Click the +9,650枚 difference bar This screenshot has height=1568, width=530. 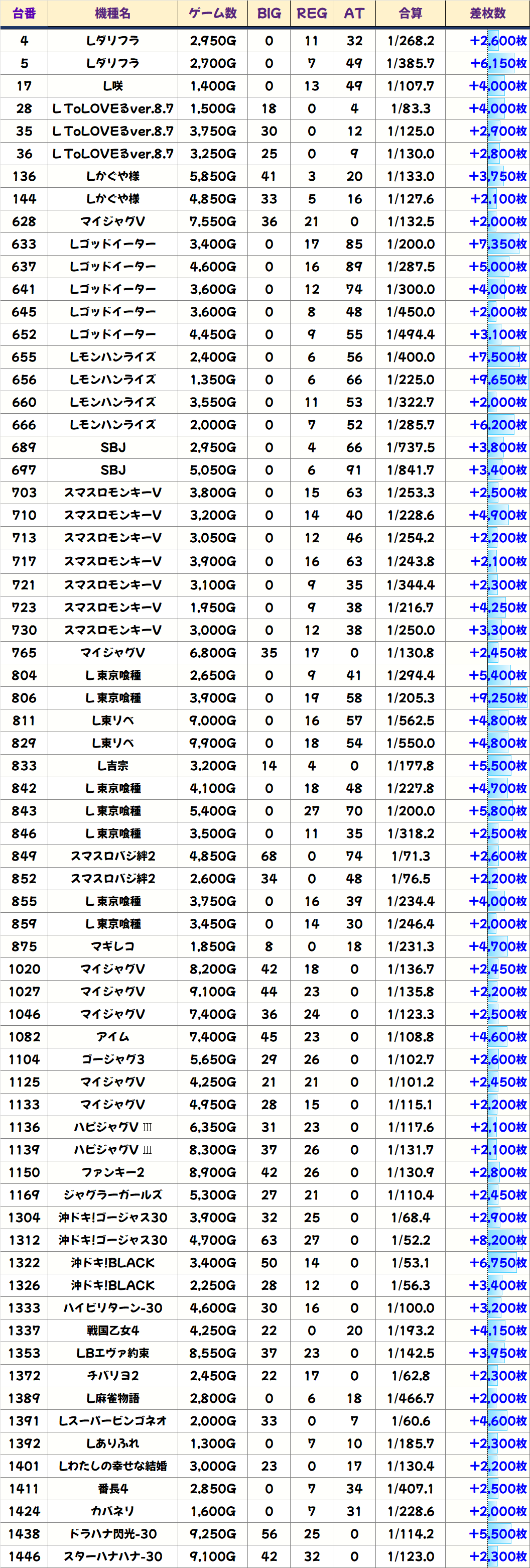498,380
